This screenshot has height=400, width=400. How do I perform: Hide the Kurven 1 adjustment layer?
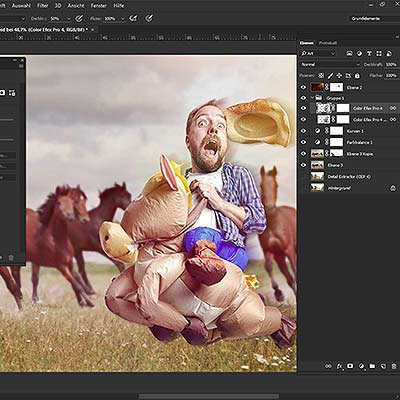tap(303, 131)
